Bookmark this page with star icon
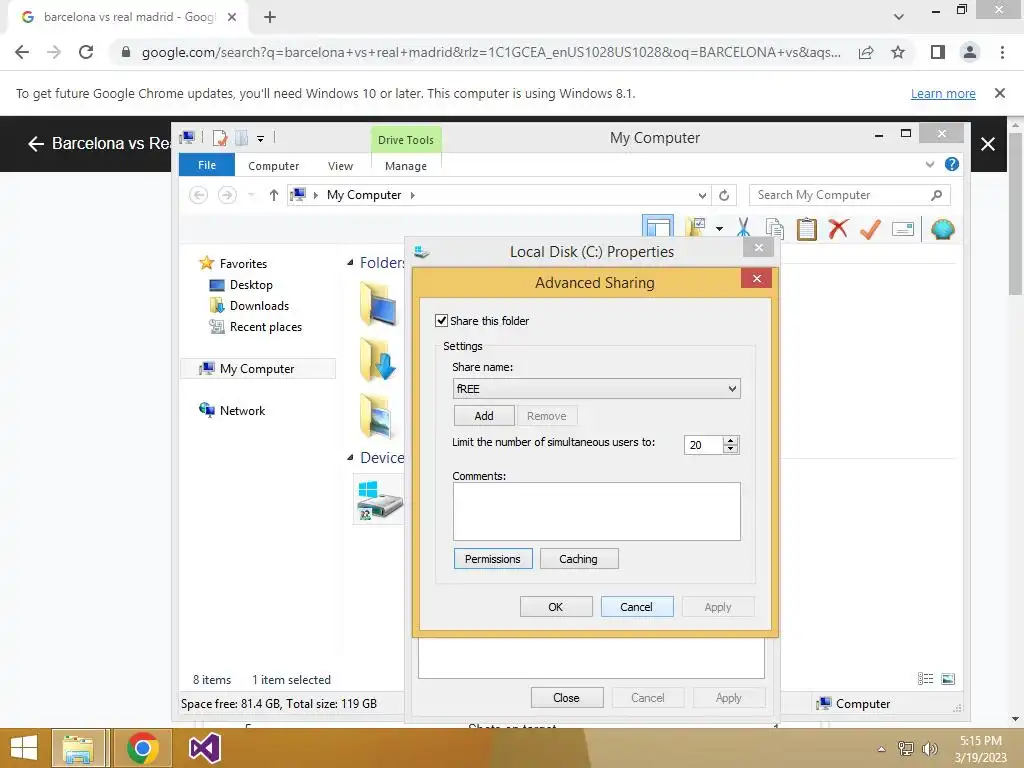This screenshot has width=1024, height=768. click(x=898, y=52)
